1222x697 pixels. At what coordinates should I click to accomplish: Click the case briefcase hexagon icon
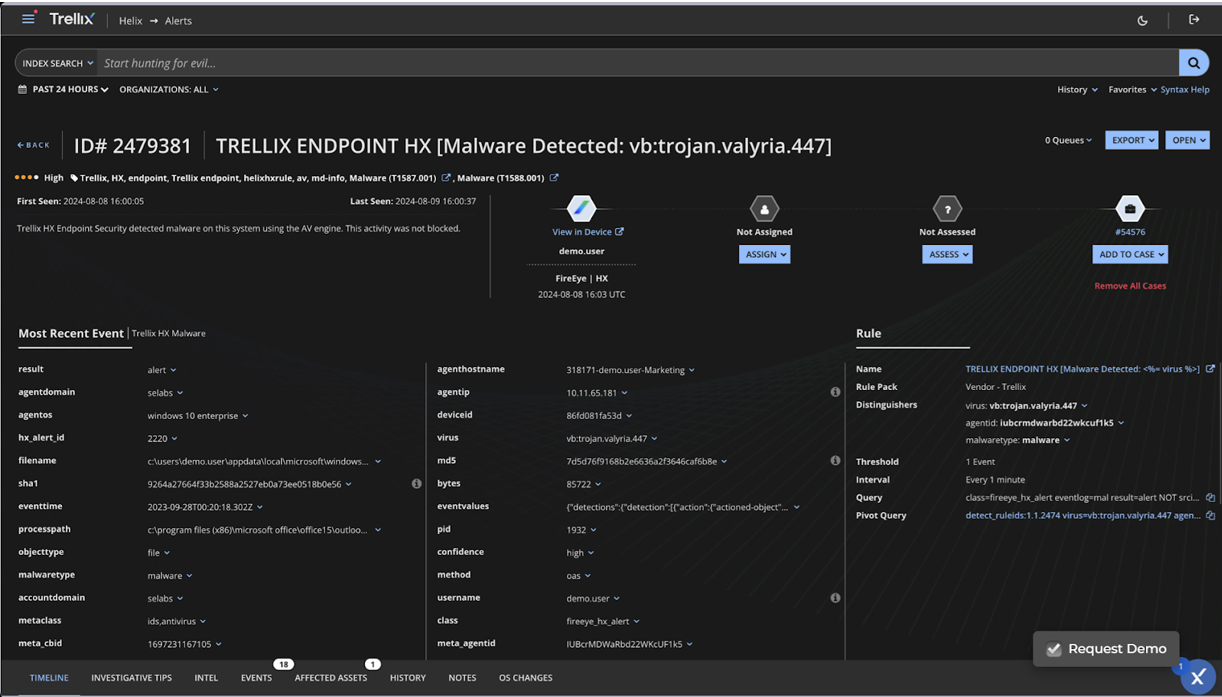click(x=1129, y=209)
